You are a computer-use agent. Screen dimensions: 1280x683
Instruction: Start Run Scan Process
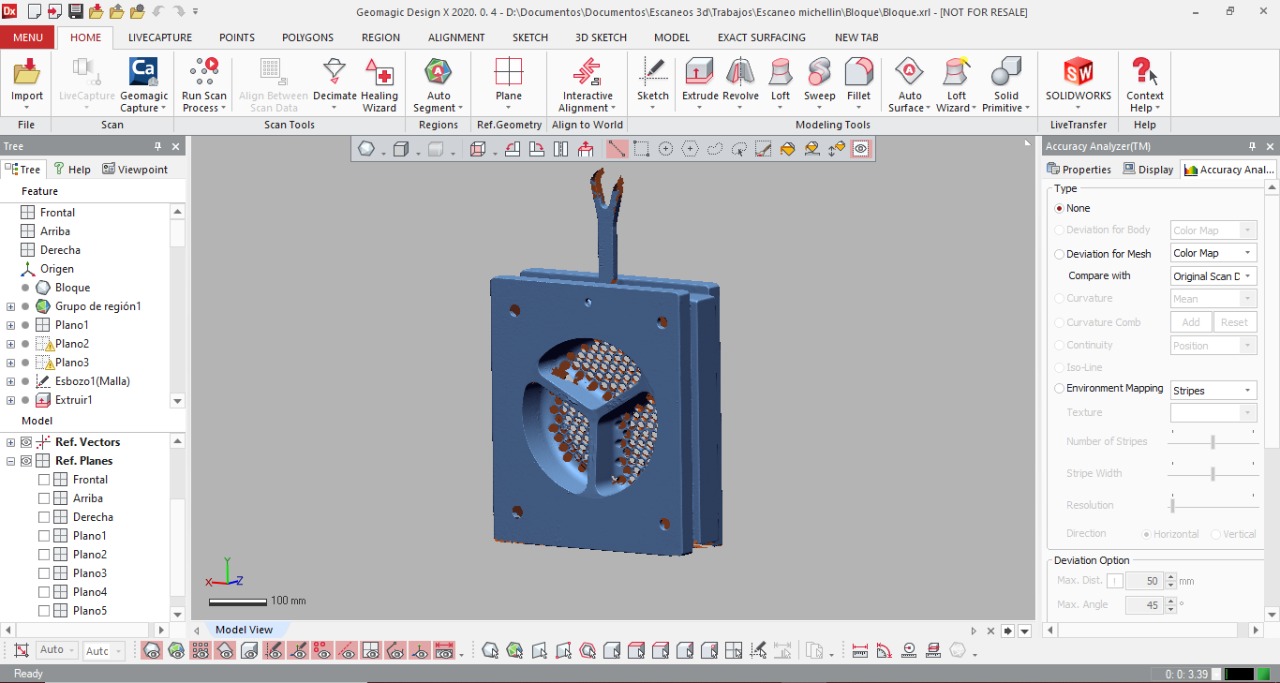[x=204, y=85]
